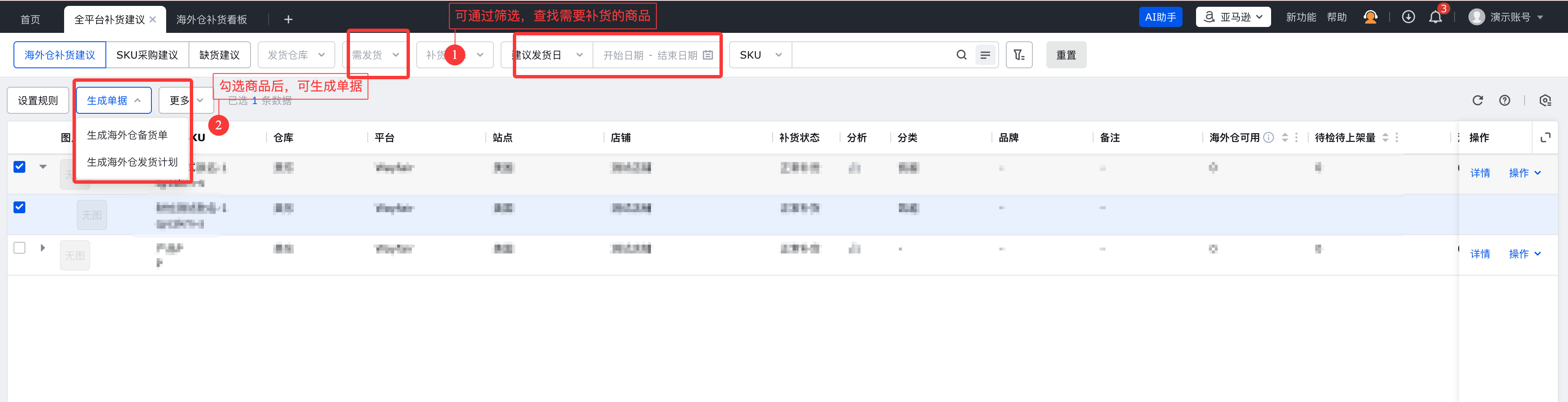The width and height of the screenshot is (1568, 402).
Task: Click the help question mark icon
Action: point(1504,100)
